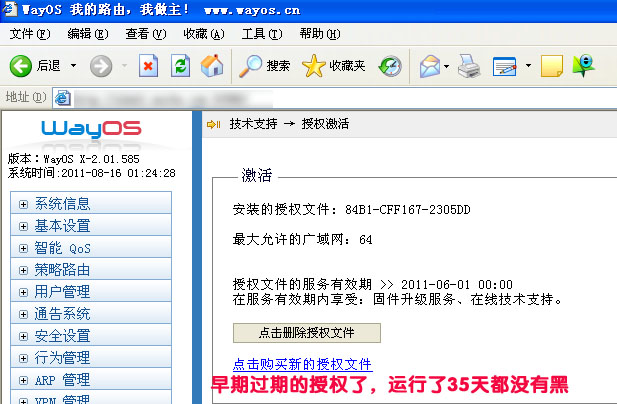Screen dimensions: 617x404
Task: Select 用户管理 sidebar item label
Action: [x=63, y=292]
